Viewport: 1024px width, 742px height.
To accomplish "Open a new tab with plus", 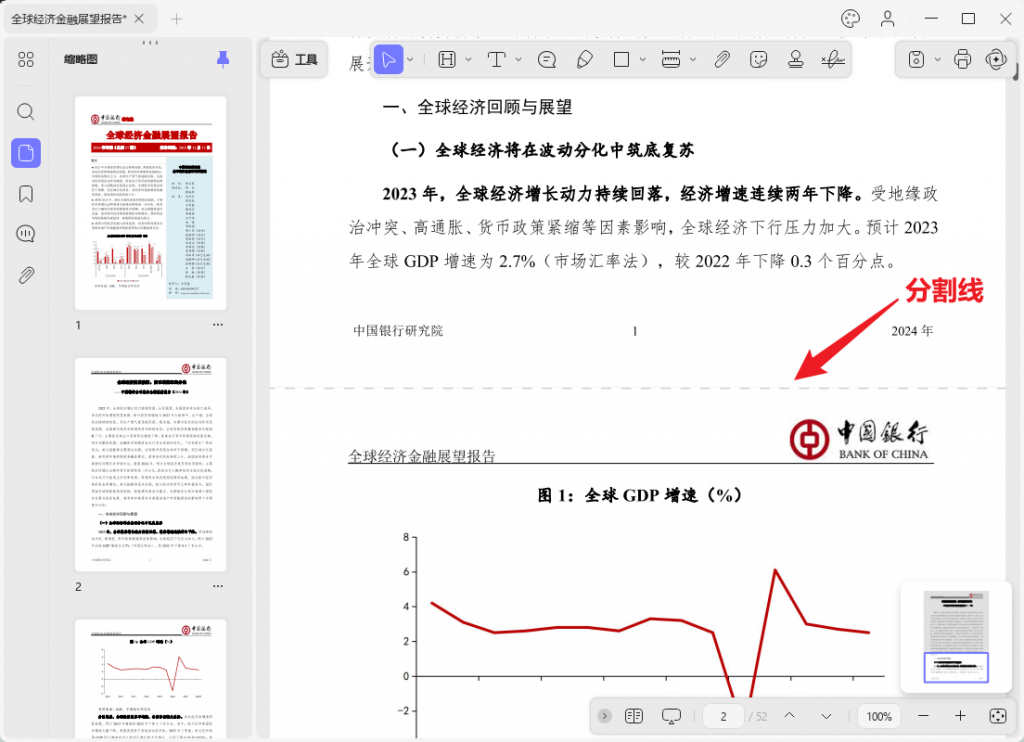I will [x=176, y=19].
